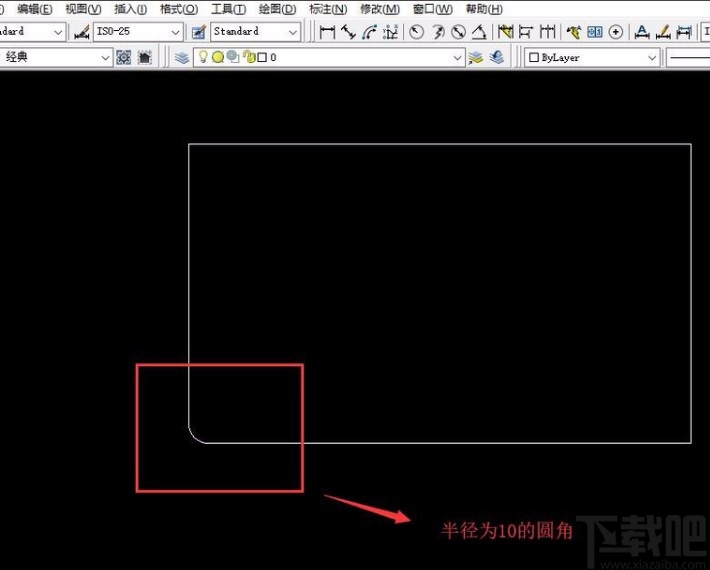
Task: Open the ISO-25 dimension style dropdown
Action: click(138, 32)
